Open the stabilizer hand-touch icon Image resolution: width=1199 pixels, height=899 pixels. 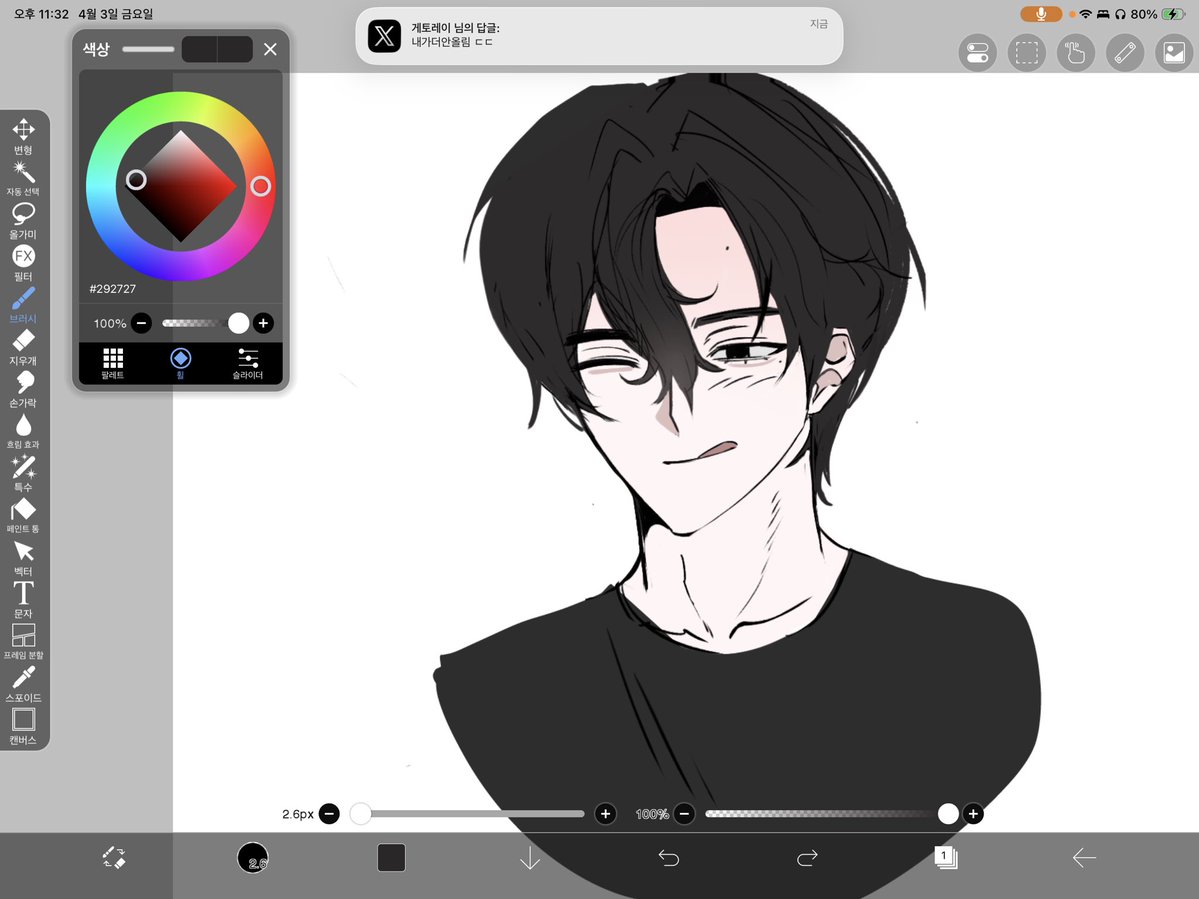click(x=1076, y=53)
